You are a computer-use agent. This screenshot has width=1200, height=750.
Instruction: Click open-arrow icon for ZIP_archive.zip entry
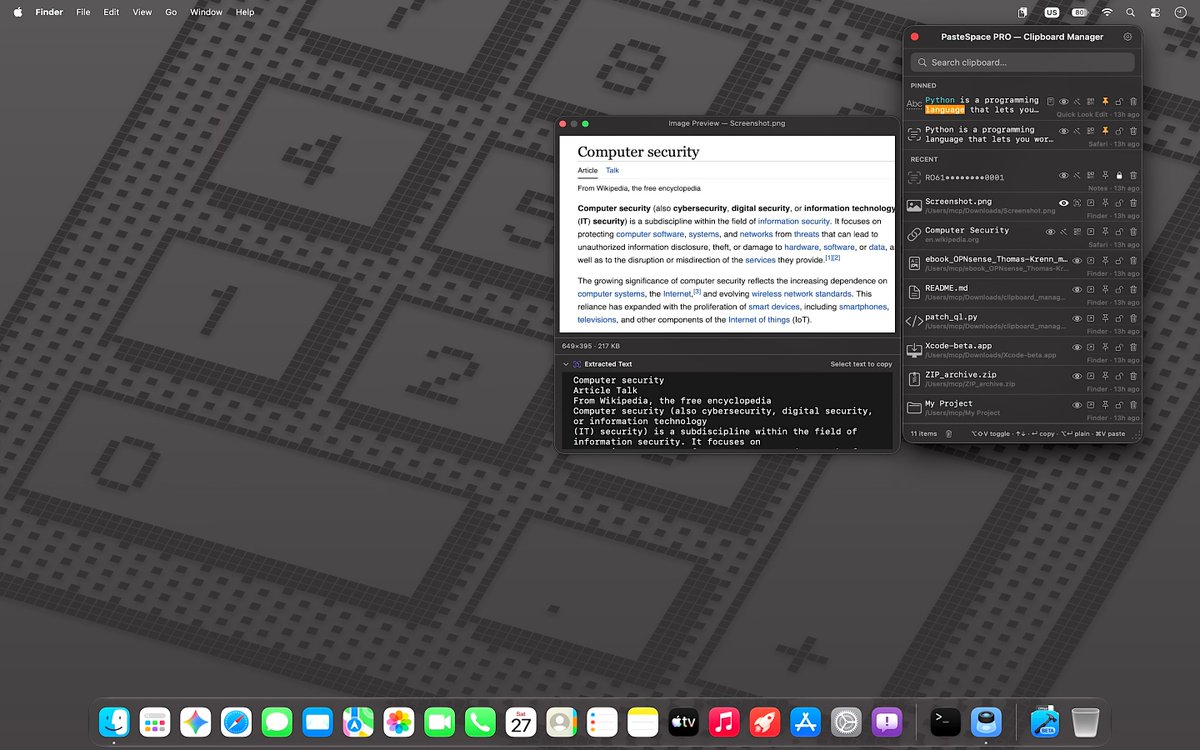1091,376
